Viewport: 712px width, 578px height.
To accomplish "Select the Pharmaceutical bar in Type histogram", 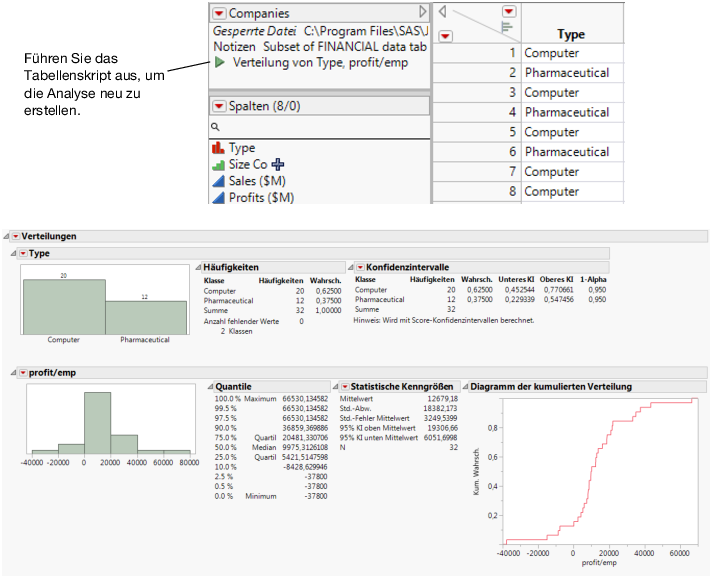I will pyautogui.click(x=146, y=318).
